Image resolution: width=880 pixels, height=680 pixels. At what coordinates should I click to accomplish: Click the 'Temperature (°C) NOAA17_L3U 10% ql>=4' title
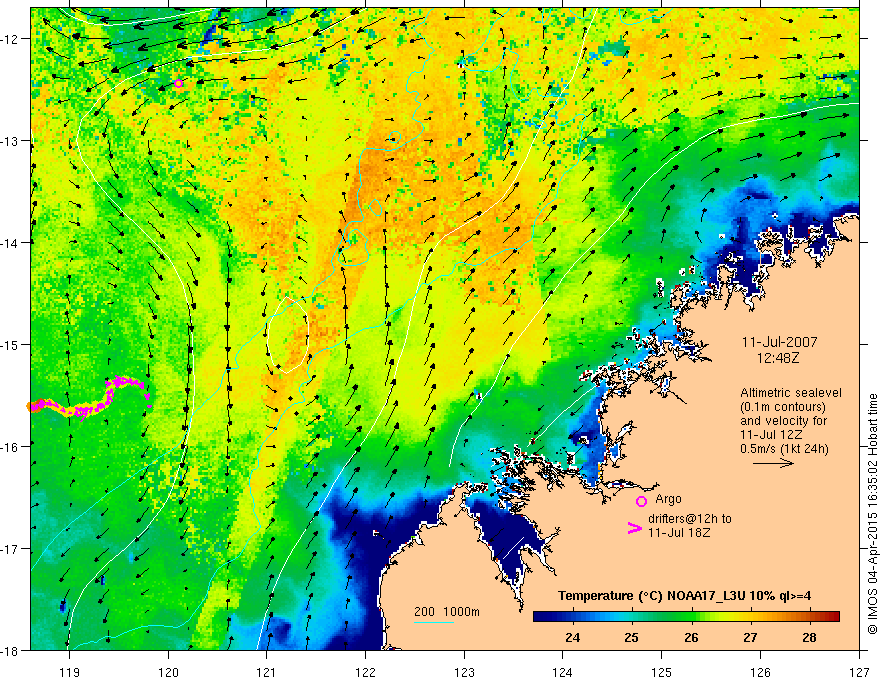tap(684, 596)
